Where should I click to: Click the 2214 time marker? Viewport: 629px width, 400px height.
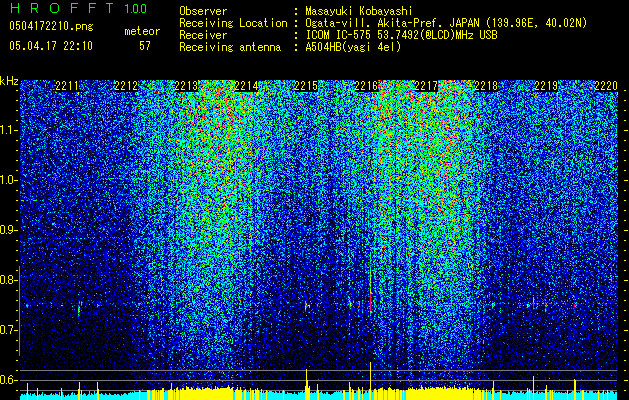click(x=247, y=86)
